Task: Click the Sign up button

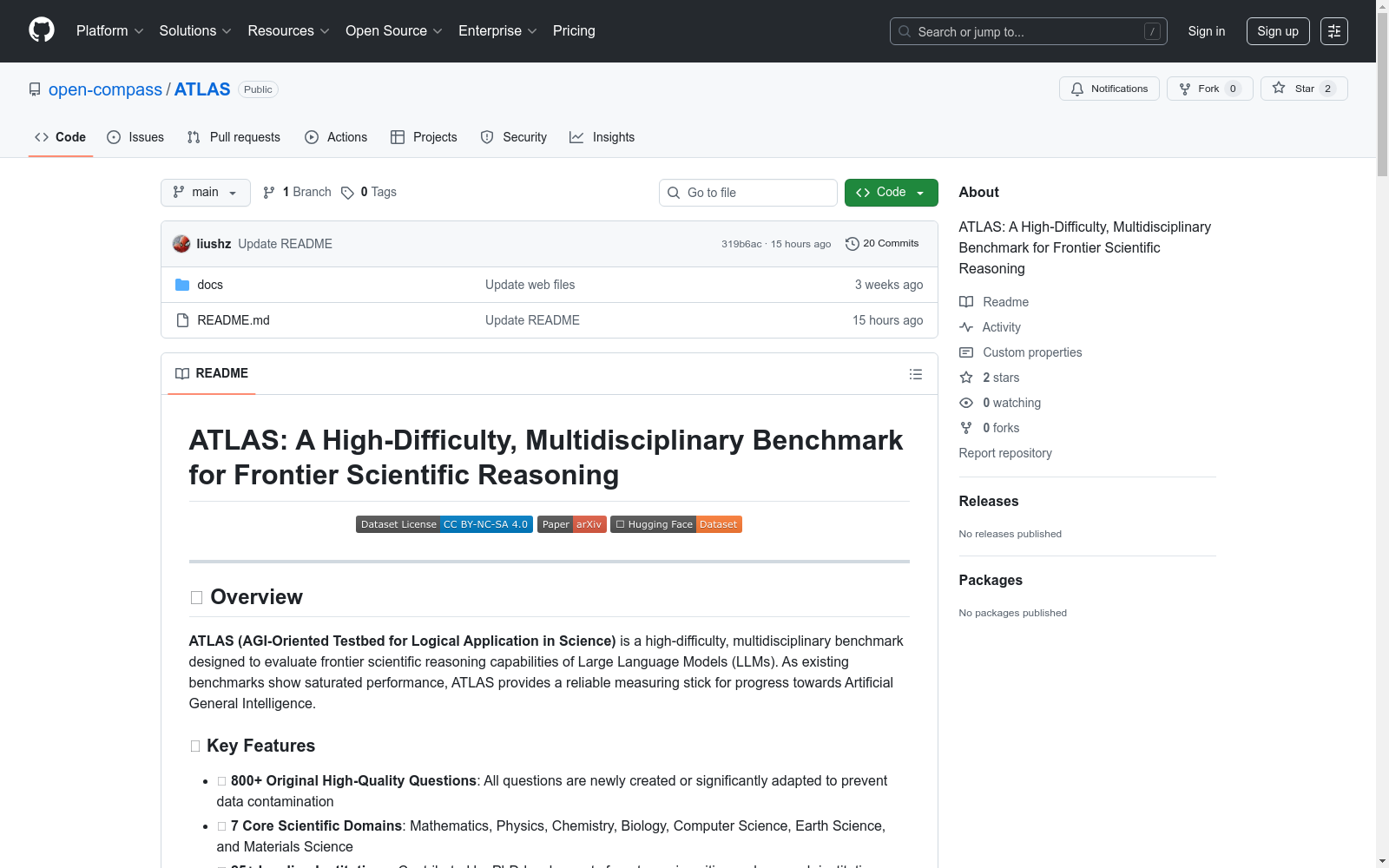Action: click(x=1278, y=31)
